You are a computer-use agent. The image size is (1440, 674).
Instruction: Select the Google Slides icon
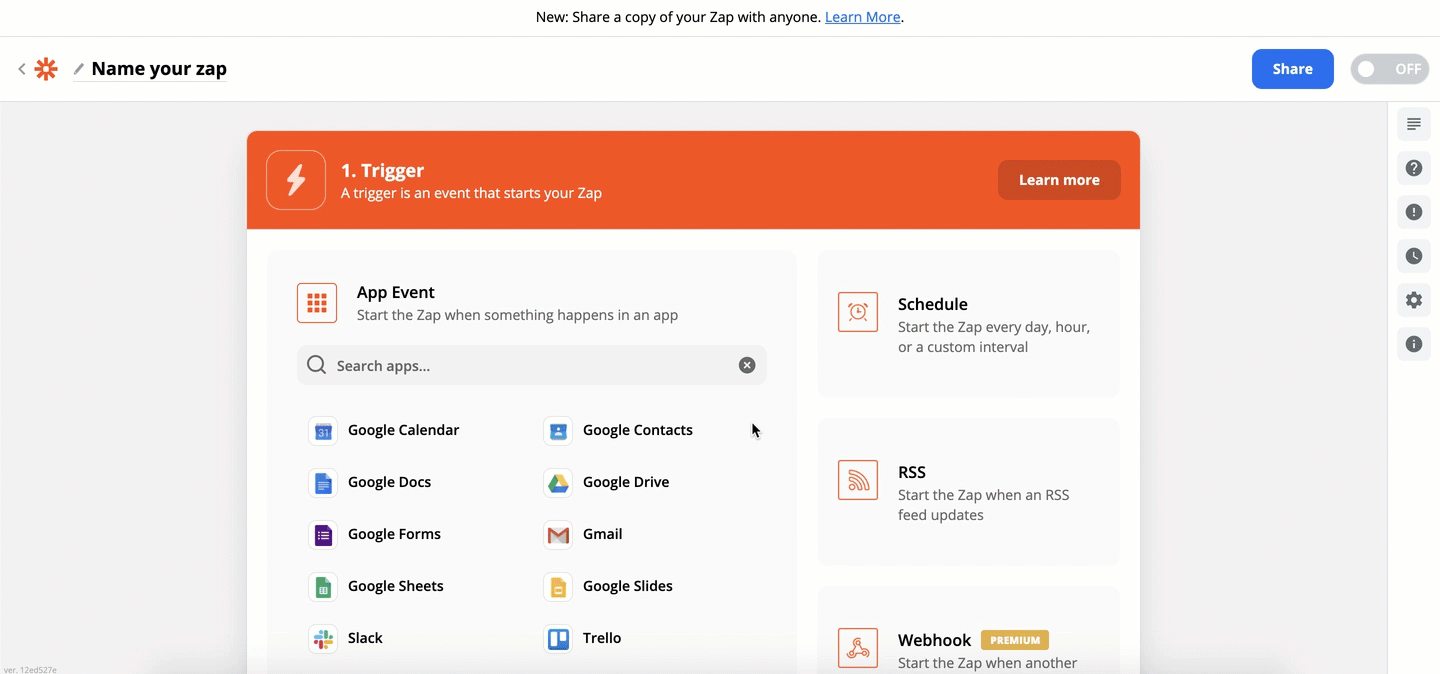click(x=558, y=587)
